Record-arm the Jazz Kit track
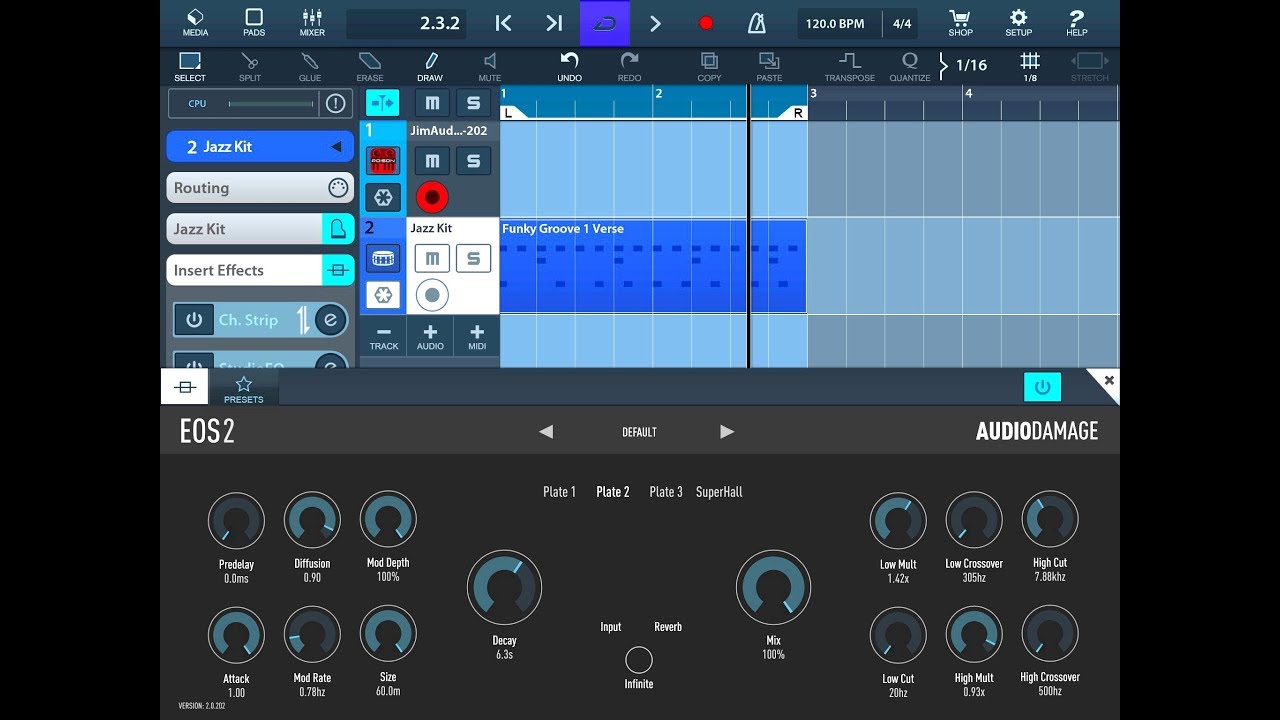This screenshot has height=720, width=1280. [432, 295]
